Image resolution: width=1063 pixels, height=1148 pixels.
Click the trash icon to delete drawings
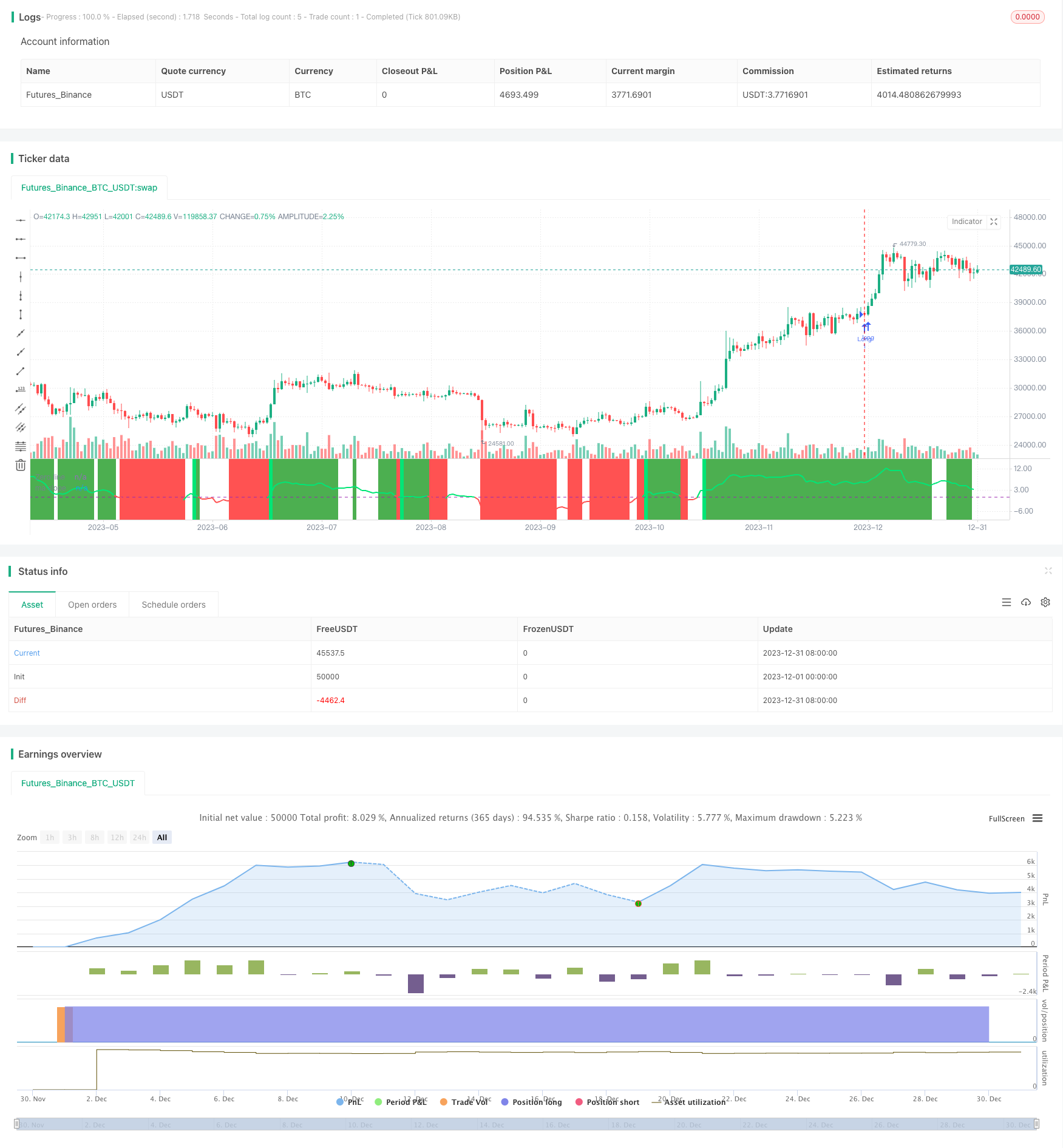21,465
